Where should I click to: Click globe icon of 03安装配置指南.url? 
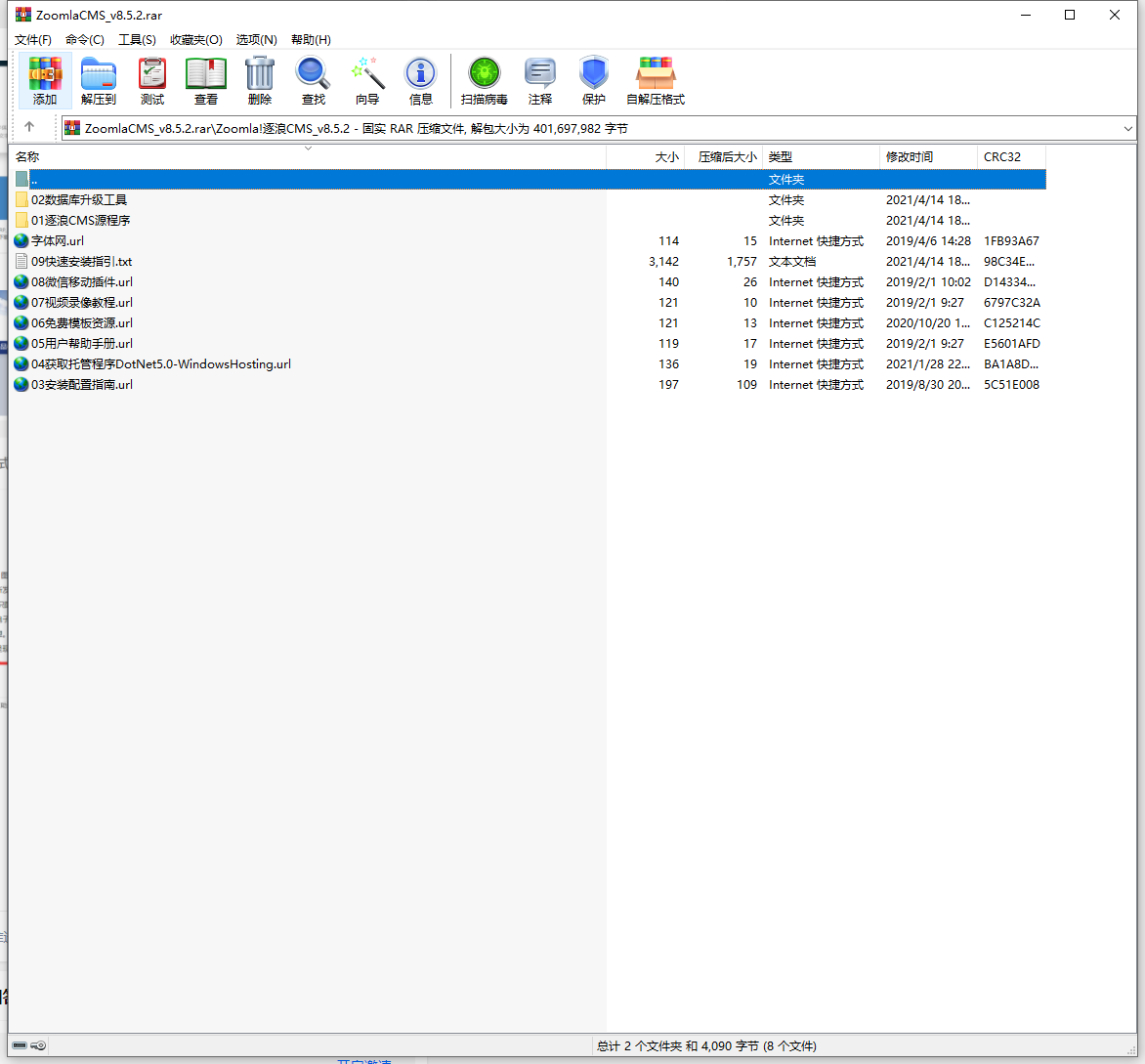click(21, 385)
